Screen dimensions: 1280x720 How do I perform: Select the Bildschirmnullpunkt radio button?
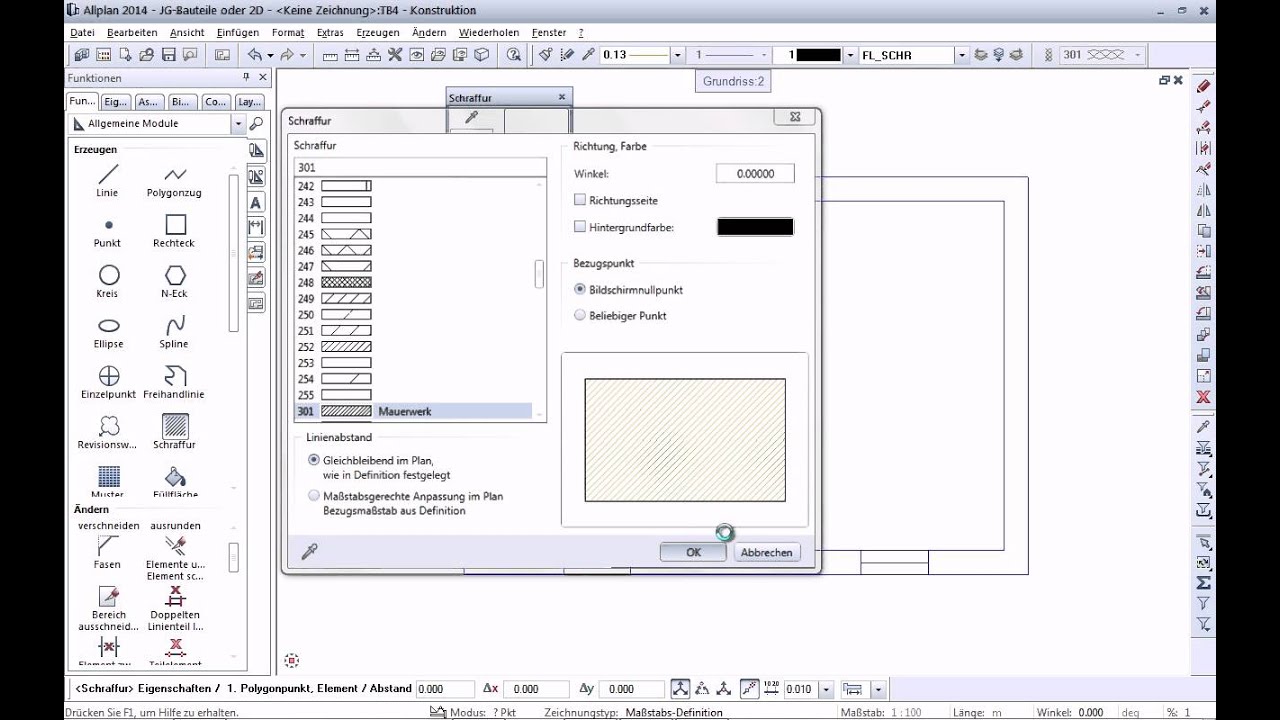pos(580,289)
